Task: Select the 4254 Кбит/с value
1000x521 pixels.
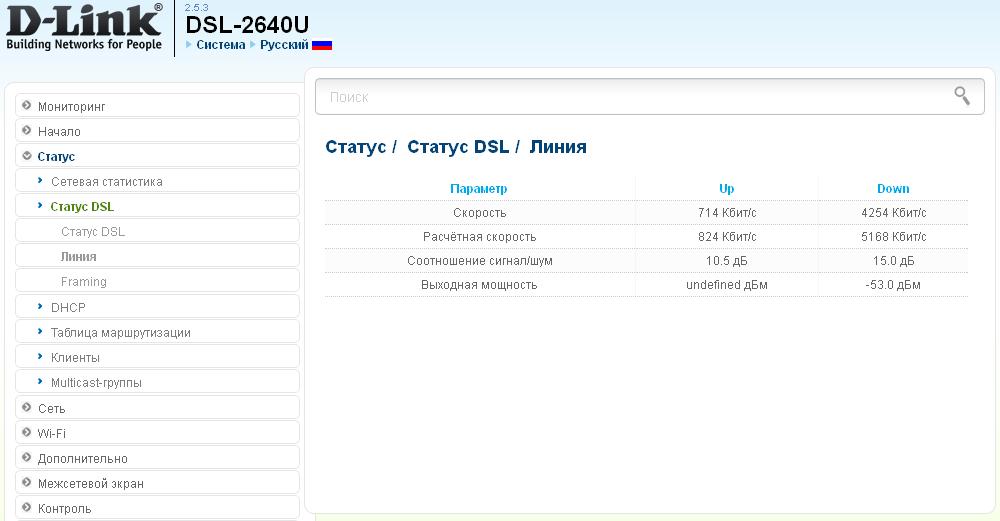Action: pos(893,213)
